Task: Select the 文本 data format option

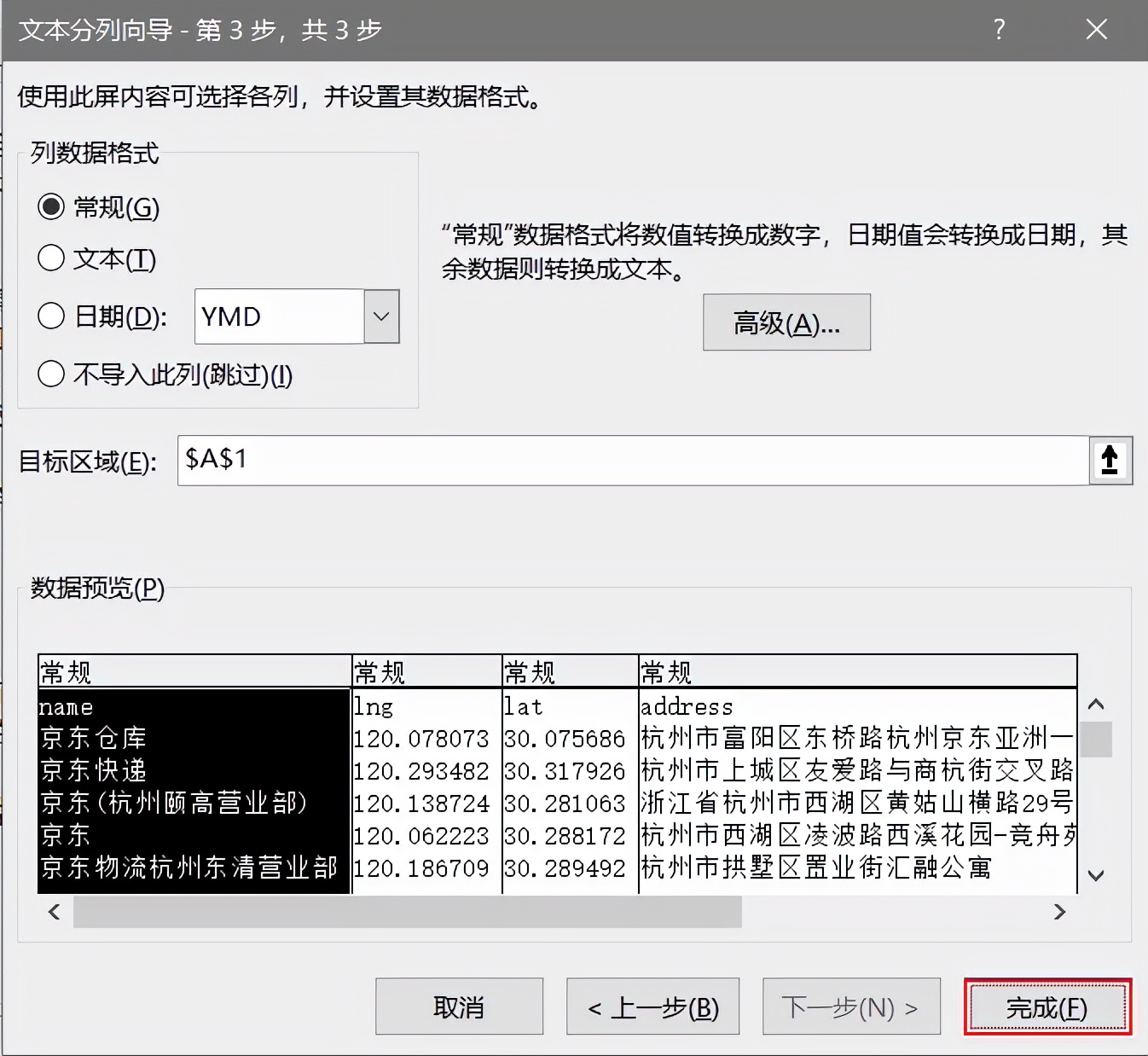Action: pos(51,258)
